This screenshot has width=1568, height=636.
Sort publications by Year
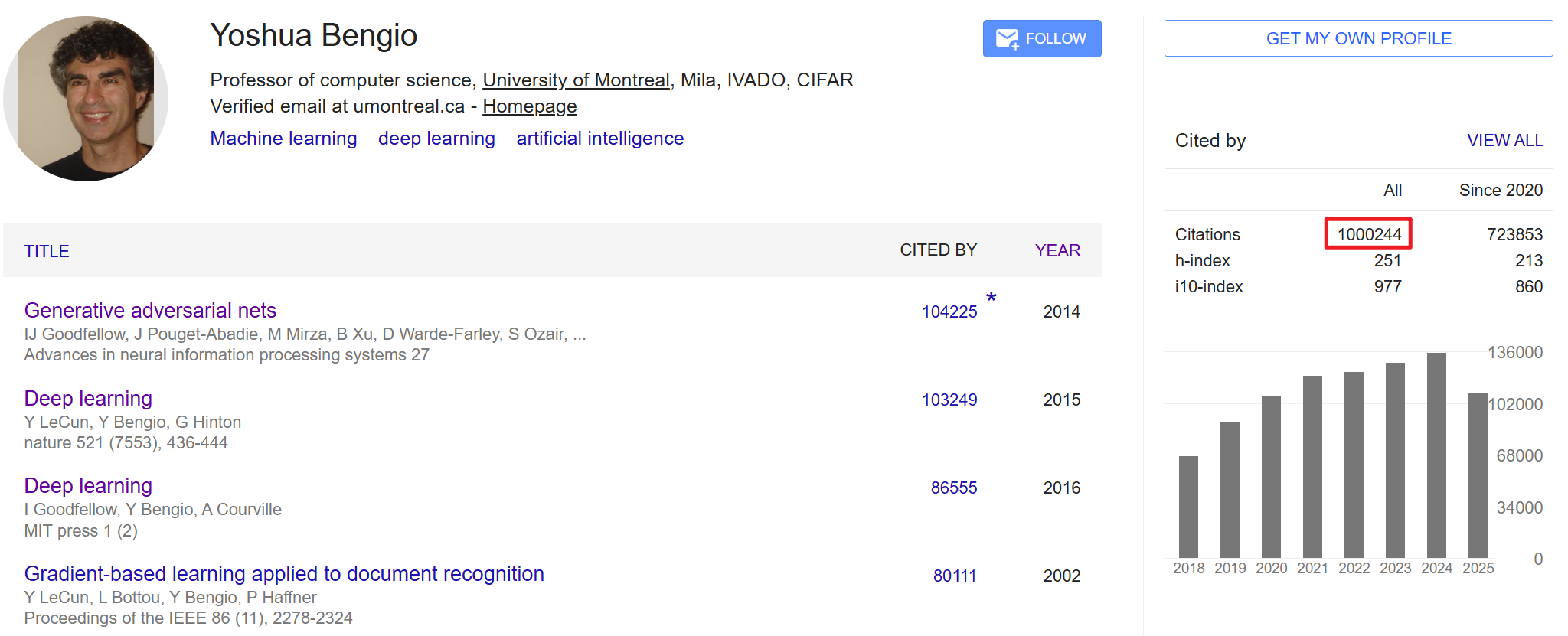[1057, 251]
